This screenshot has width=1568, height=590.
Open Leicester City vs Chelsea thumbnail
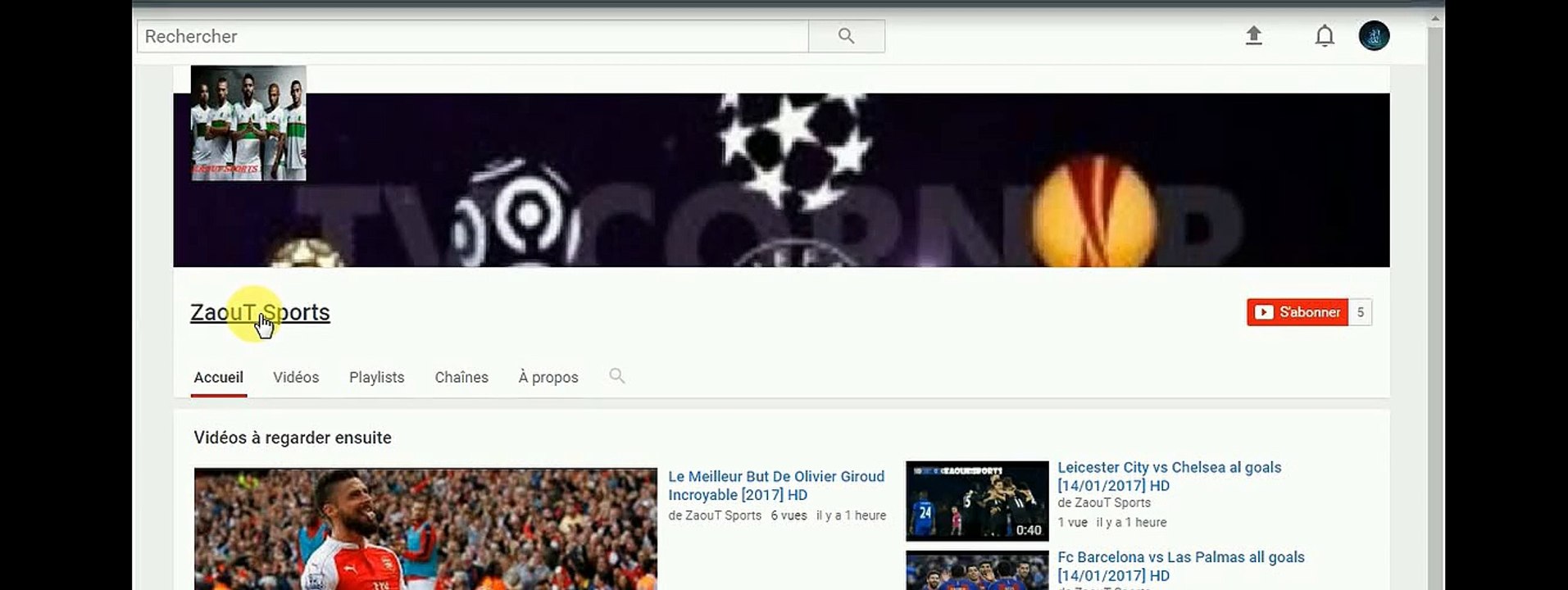pyautogui.click(x=977, y=501)
